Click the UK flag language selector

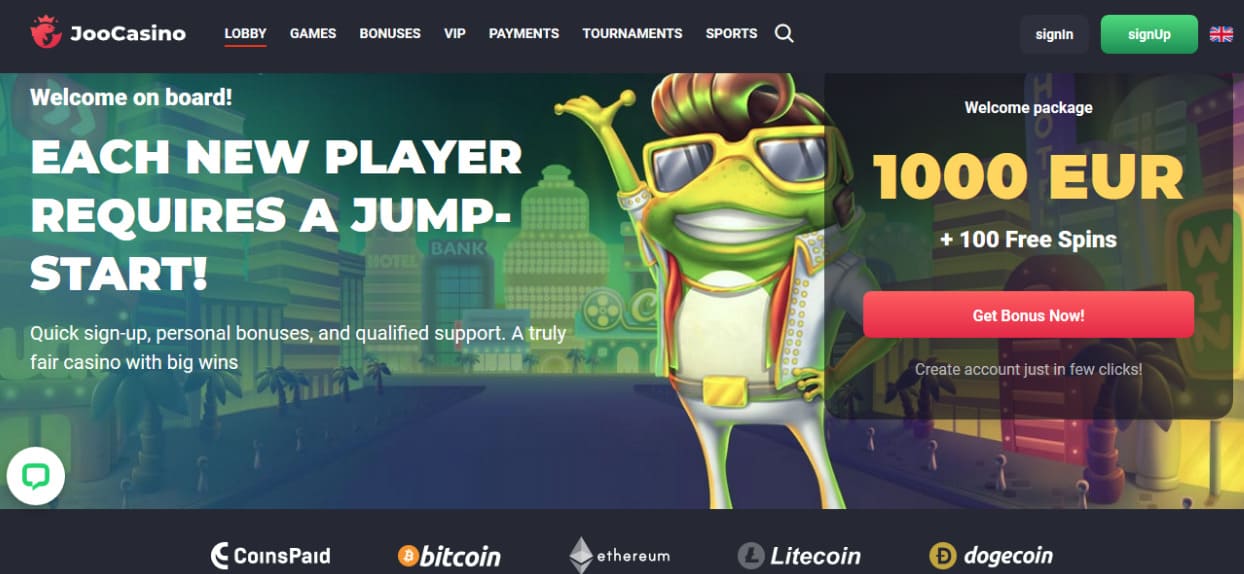[x=1221, y=34]
